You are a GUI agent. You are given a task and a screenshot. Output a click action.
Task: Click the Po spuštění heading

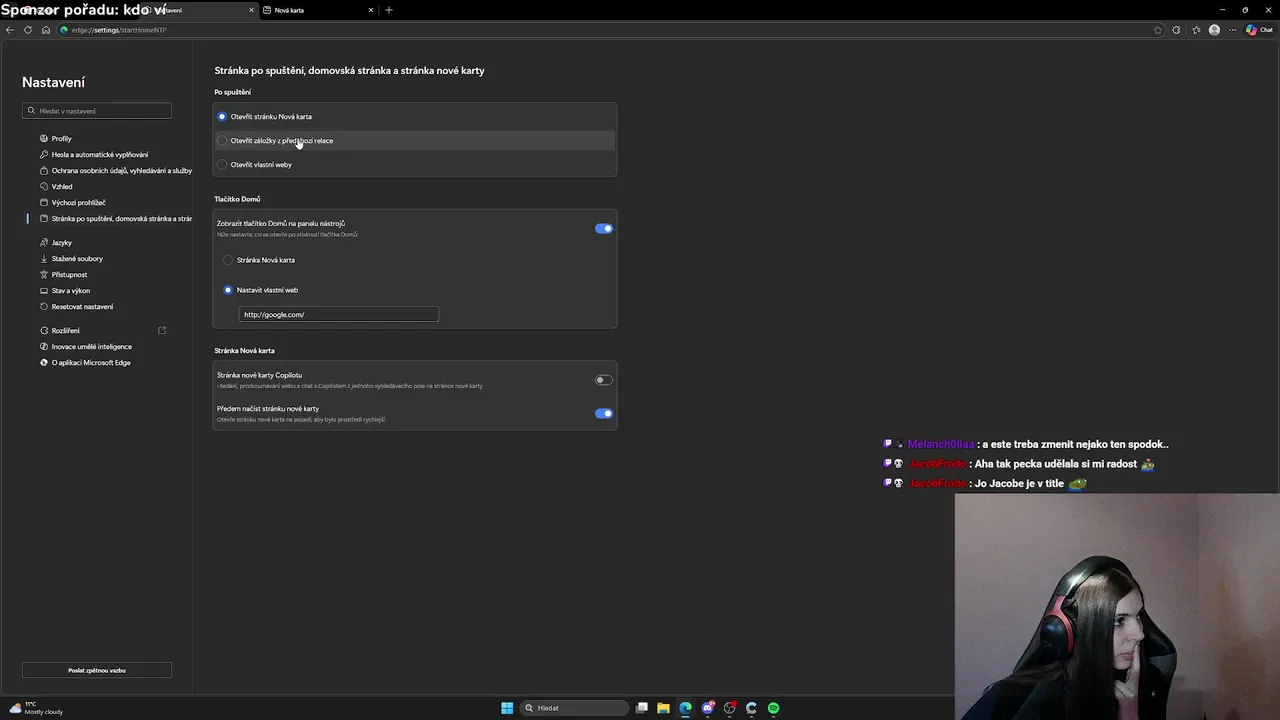232,92
